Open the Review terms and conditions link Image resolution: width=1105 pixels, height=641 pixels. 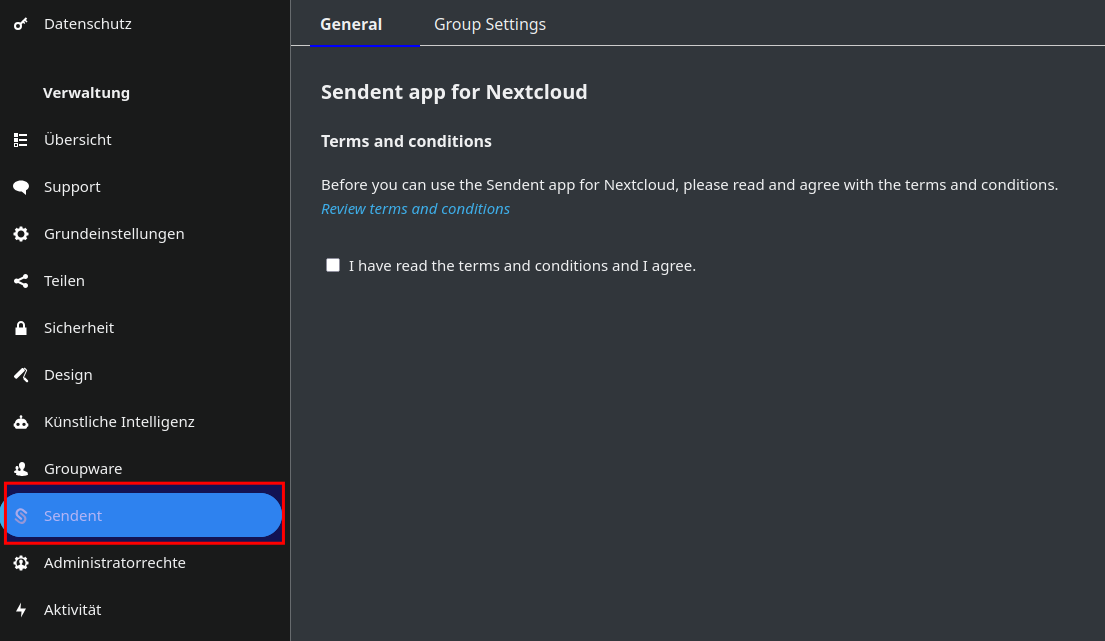pos(415,209)
